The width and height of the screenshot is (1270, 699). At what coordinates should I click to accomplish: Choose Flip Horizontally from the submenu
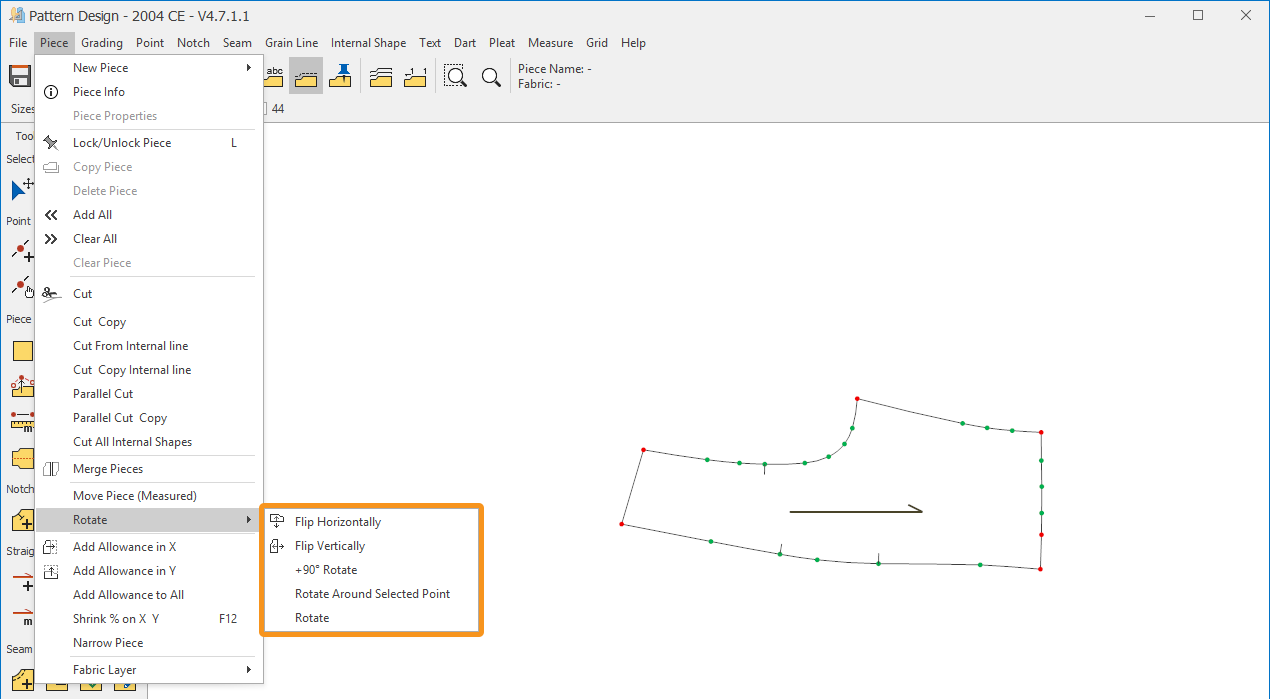[x=337, y=522]
